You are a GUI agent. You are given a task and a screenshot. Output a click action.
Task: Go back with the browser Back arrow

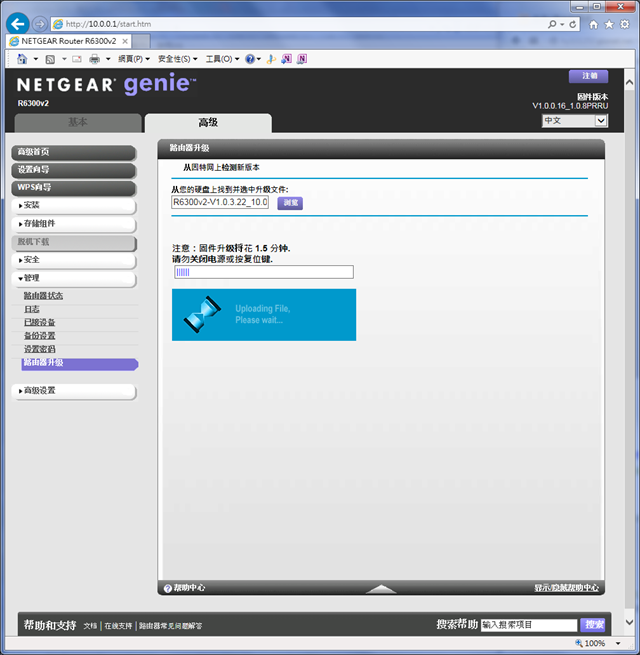tap(18, 24)
